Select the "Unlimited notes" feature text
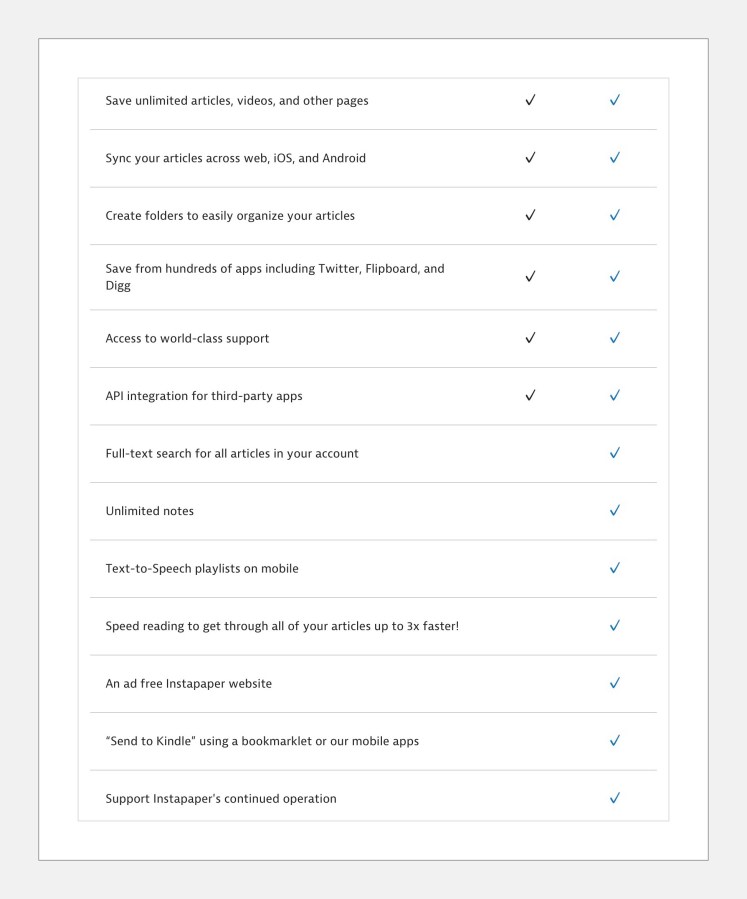 tap(149, 511)
